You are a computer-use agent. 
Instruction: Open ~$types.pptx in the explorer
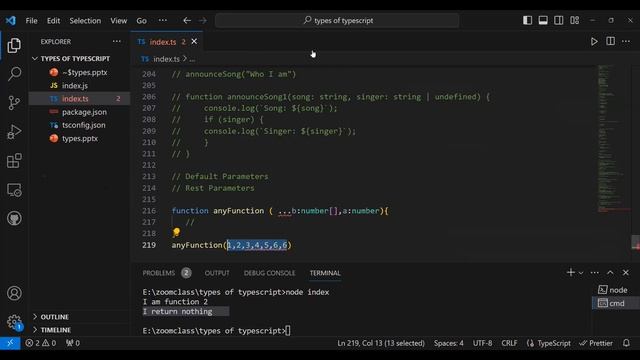pyautogui.click(x=80, y=72)
